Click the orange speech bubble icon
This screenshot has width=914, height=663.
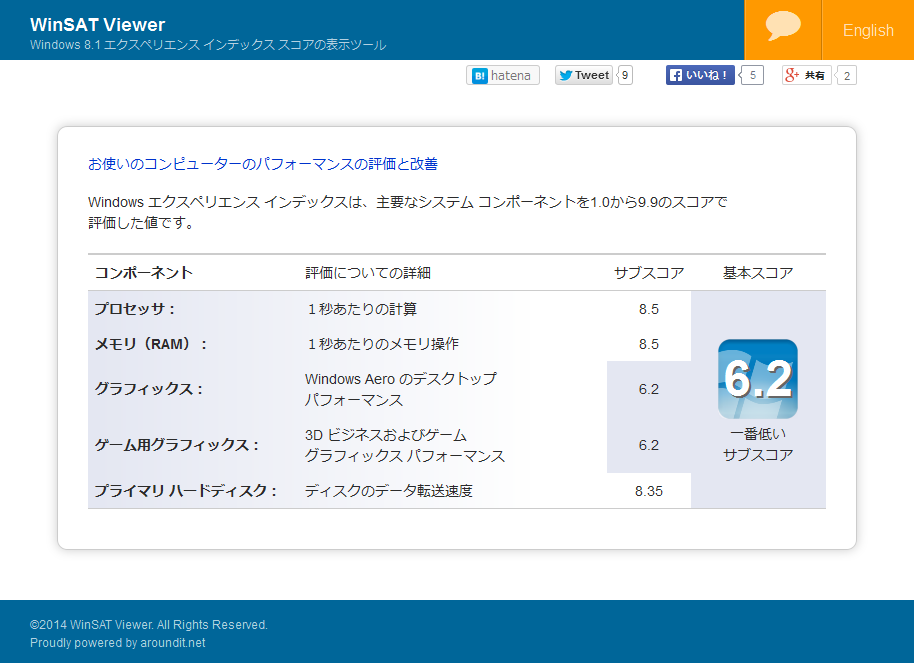783,27
